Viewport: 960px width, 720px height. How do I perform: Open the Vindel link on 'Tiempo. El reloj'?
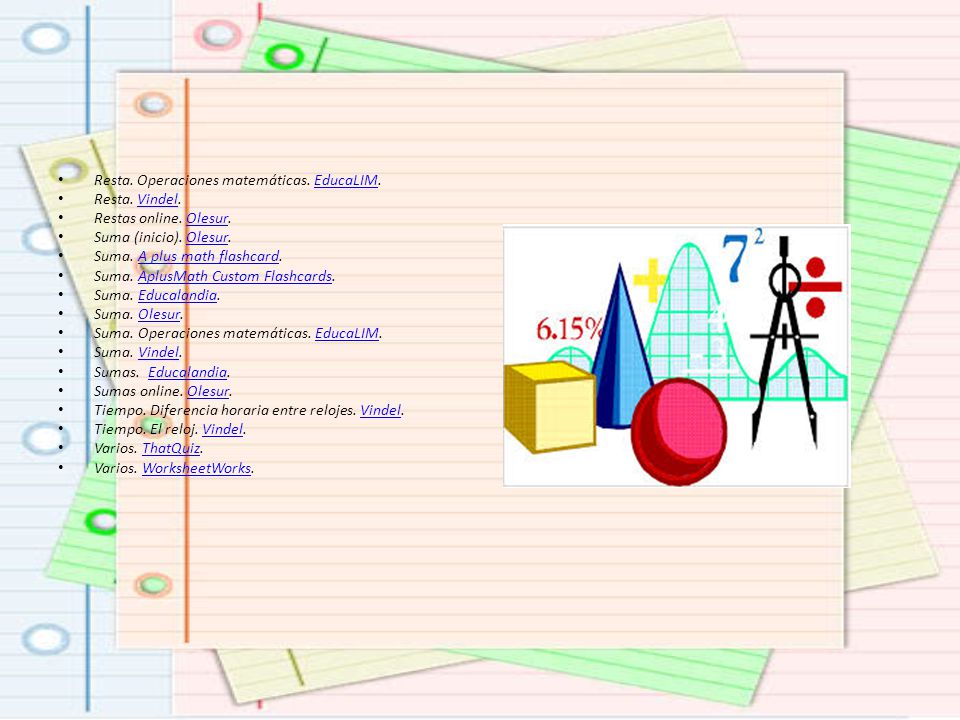tap(223, 429)
